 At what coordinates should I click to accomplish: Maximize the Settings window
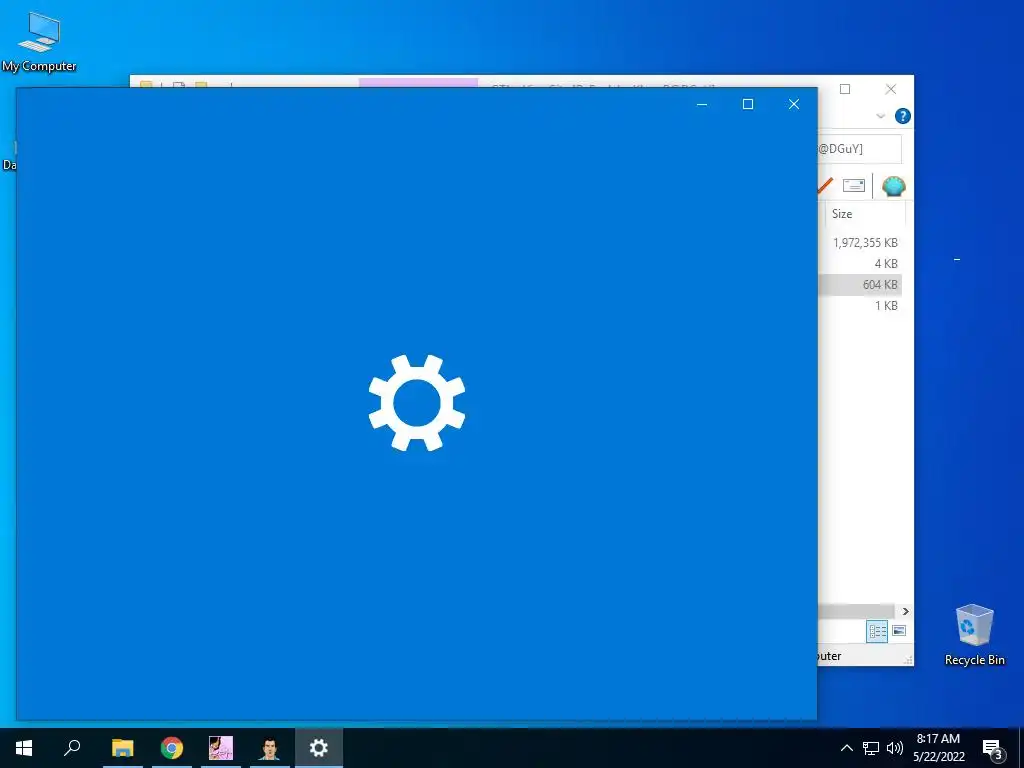[x=748, y=104]
